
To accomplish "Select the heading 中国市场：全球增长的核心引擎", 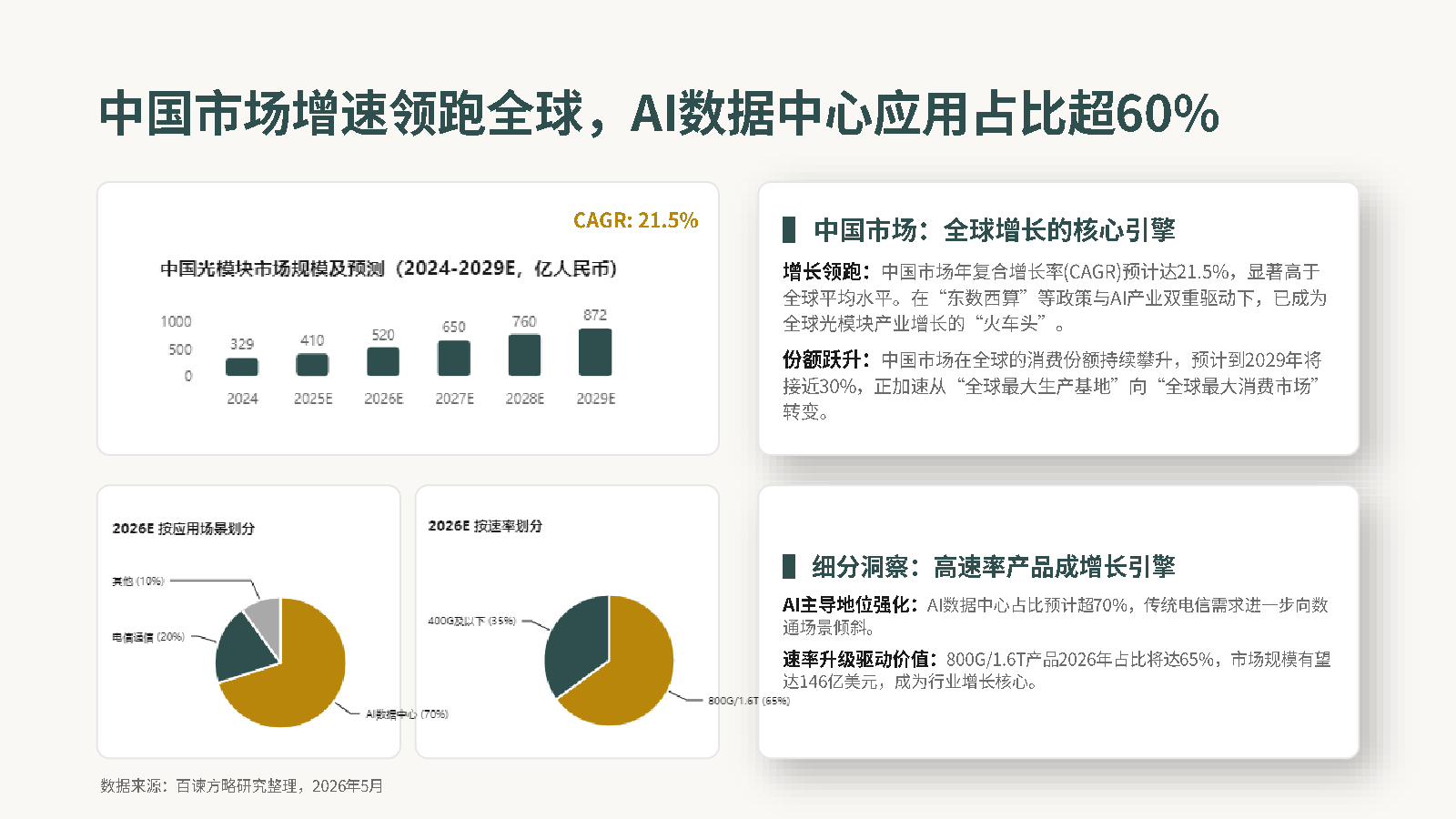I will pyautogui.click(x=995, y=230).
